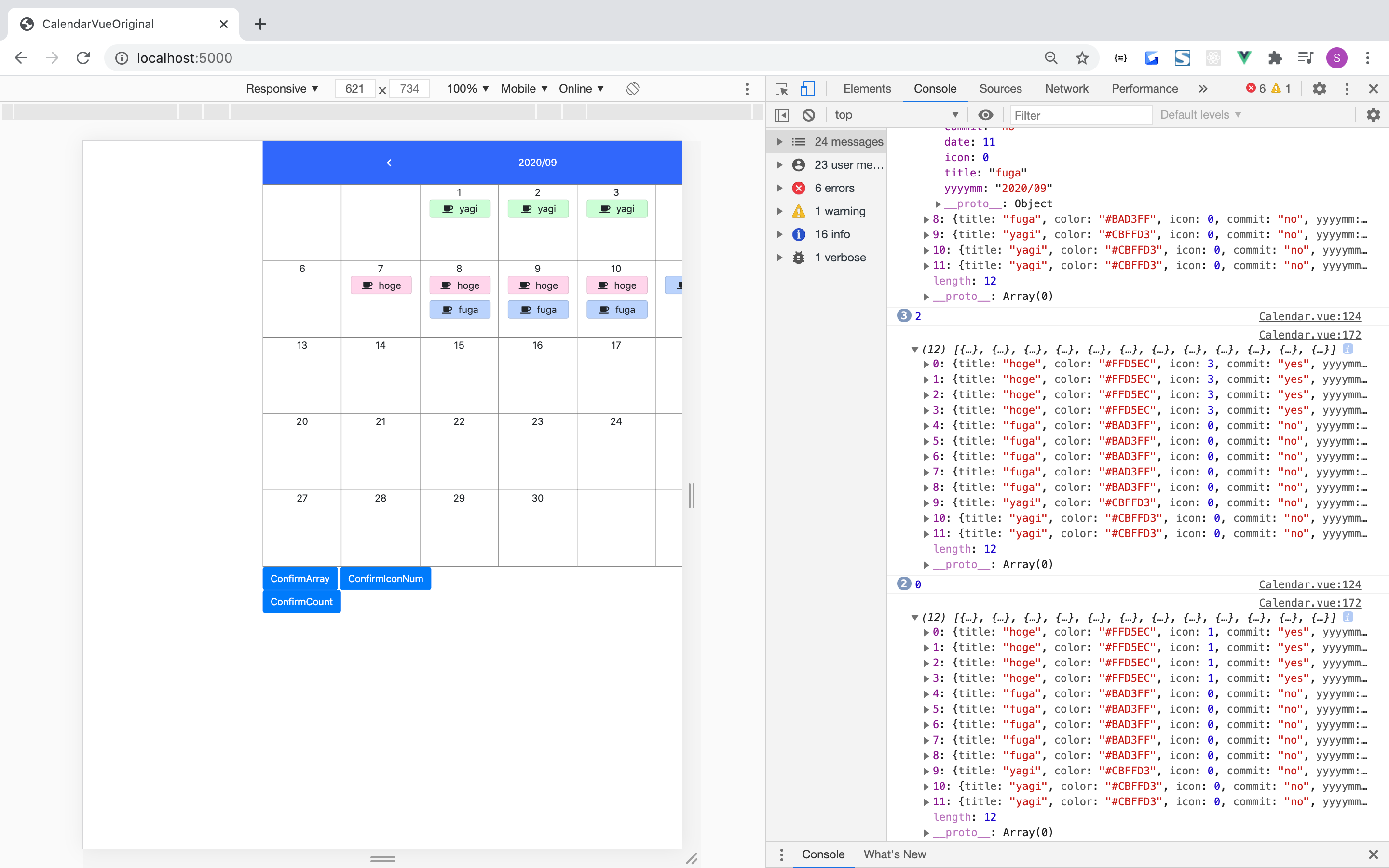
Task: Open the Responsive device dropdown
Action: 282,88
